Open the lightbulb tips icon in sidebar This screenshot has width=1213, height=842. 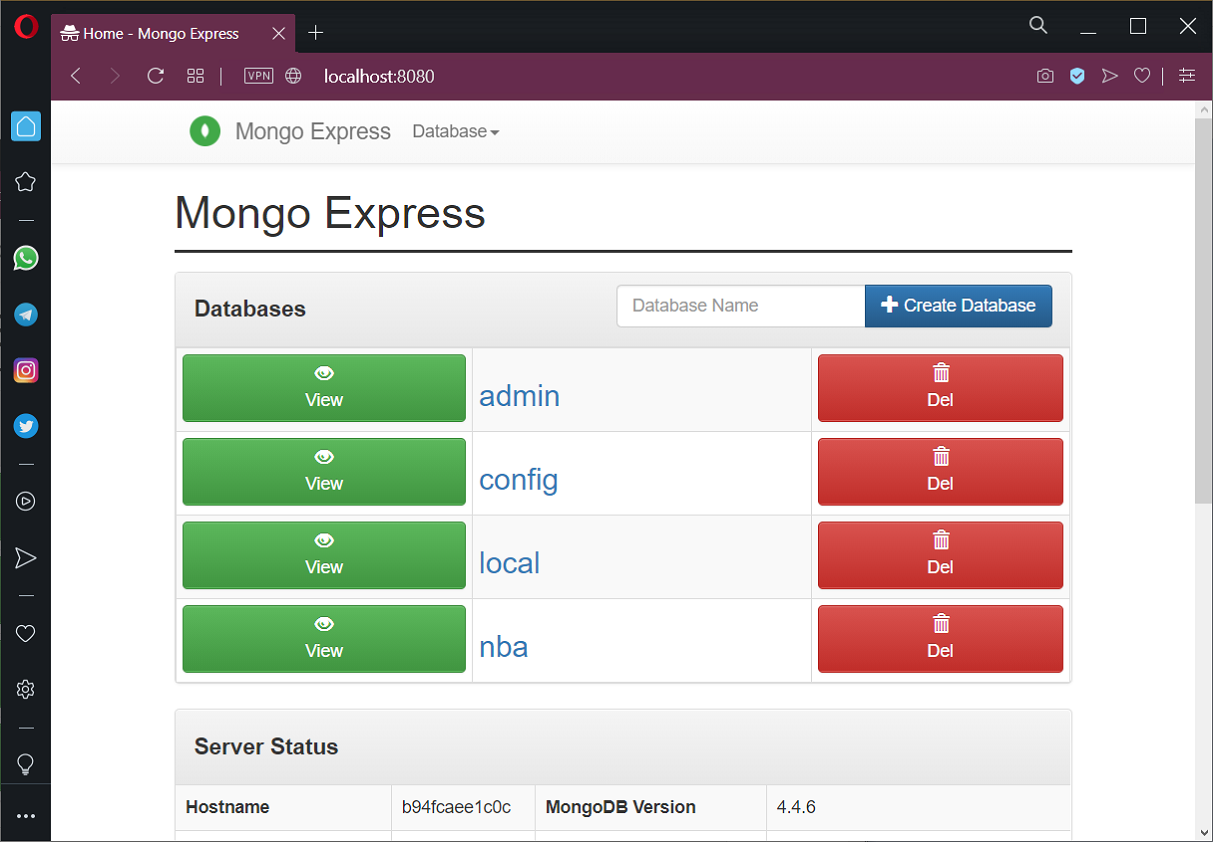[26, 764]
